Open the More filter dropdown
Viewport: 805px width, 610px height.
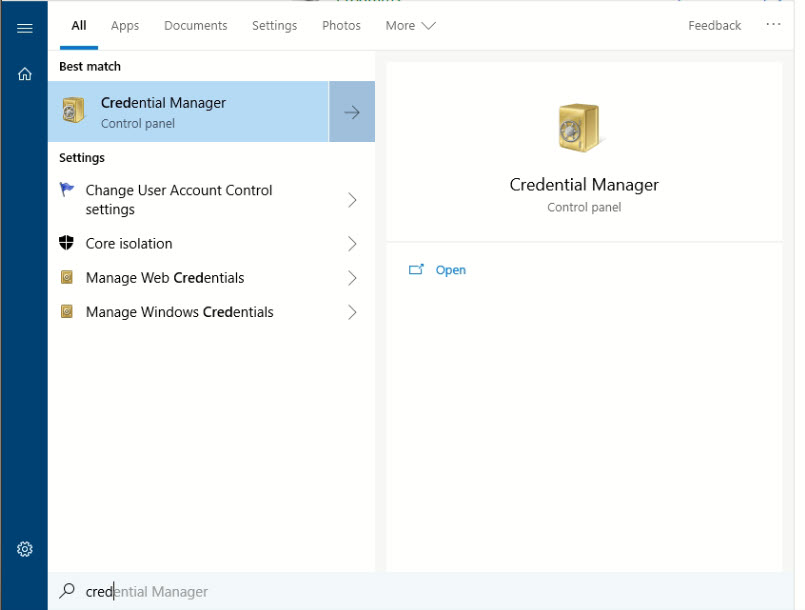tap(410, 26)
